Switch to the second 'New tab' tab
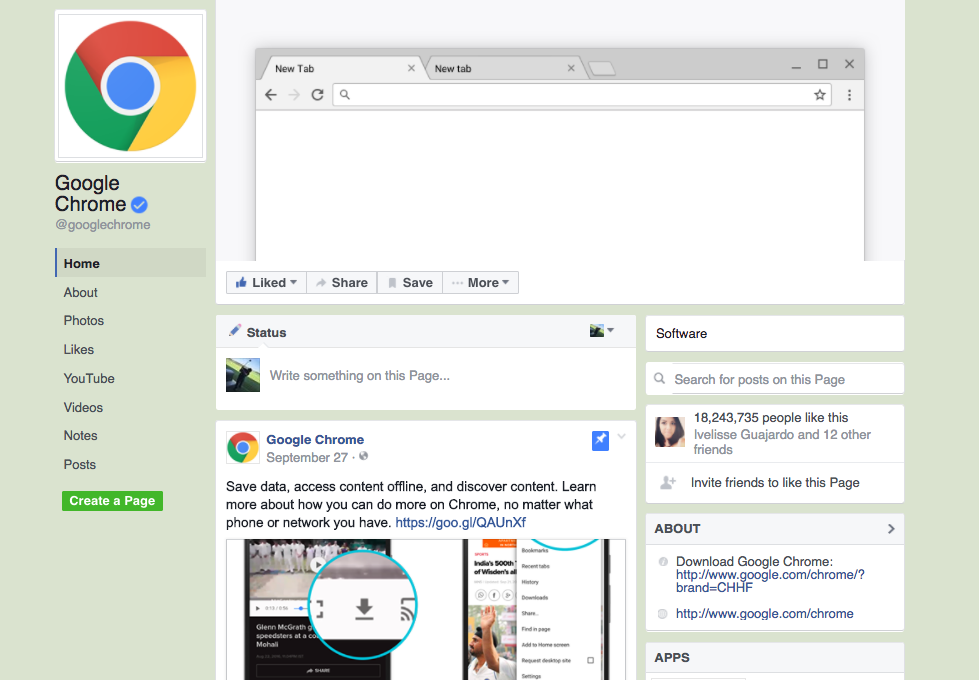Viewport: 979px width, 680px height. click(503, 68)
